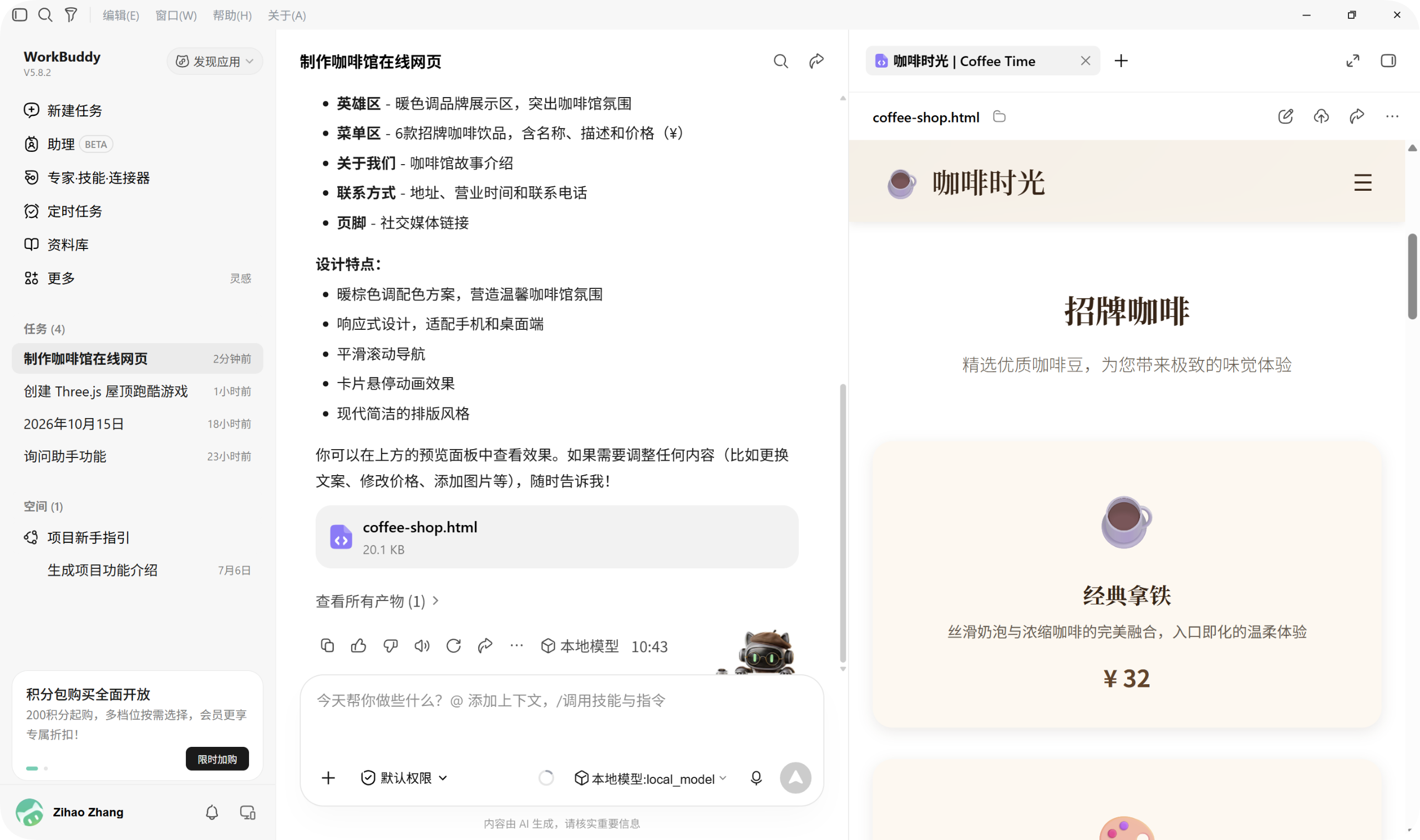Upload coffee-shop.html via cloud icon
The image size is (1420, 840).
pos(1321,116)
